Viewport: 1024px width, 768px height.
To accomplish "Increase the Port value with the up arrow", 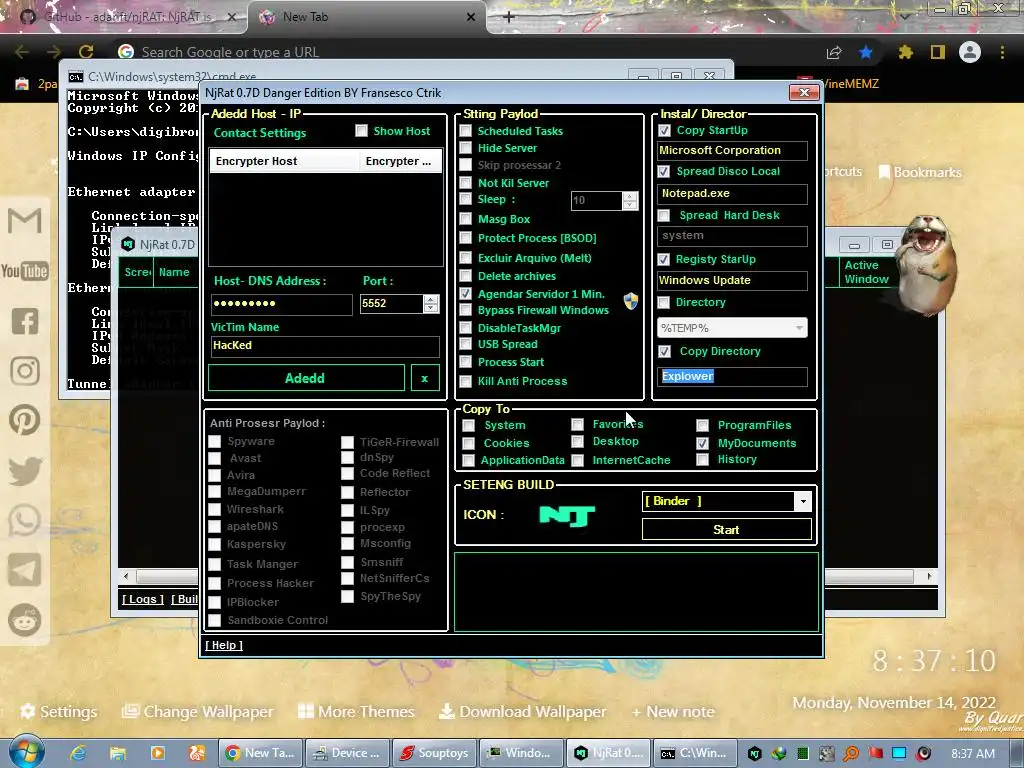I will pyautogui.click(x=430, y=299).
